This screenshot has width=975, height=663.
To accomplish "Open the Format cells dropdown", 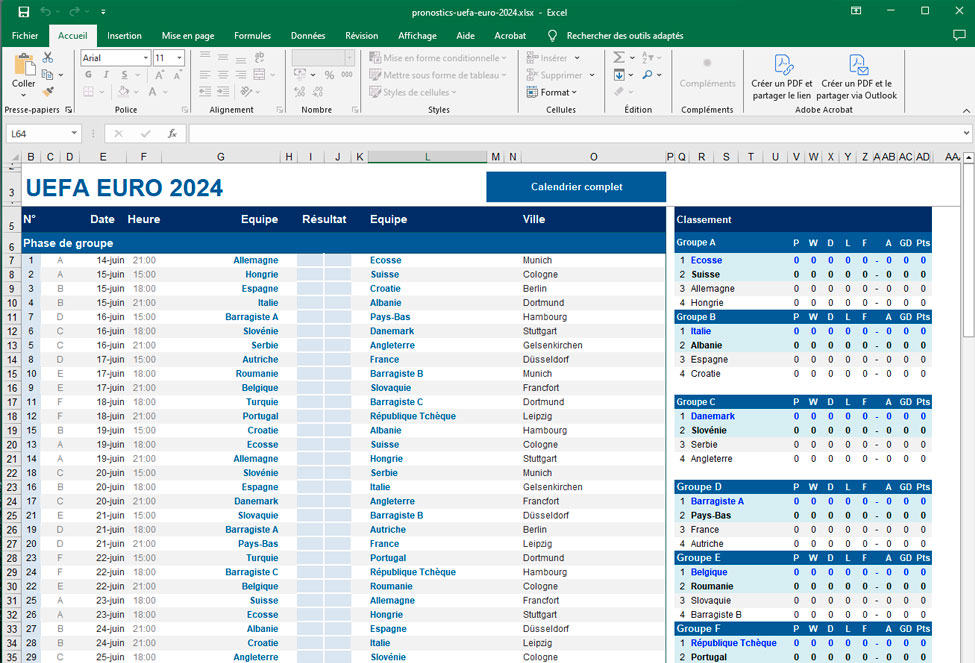I will pyautogui.click(x=552, y=92).
